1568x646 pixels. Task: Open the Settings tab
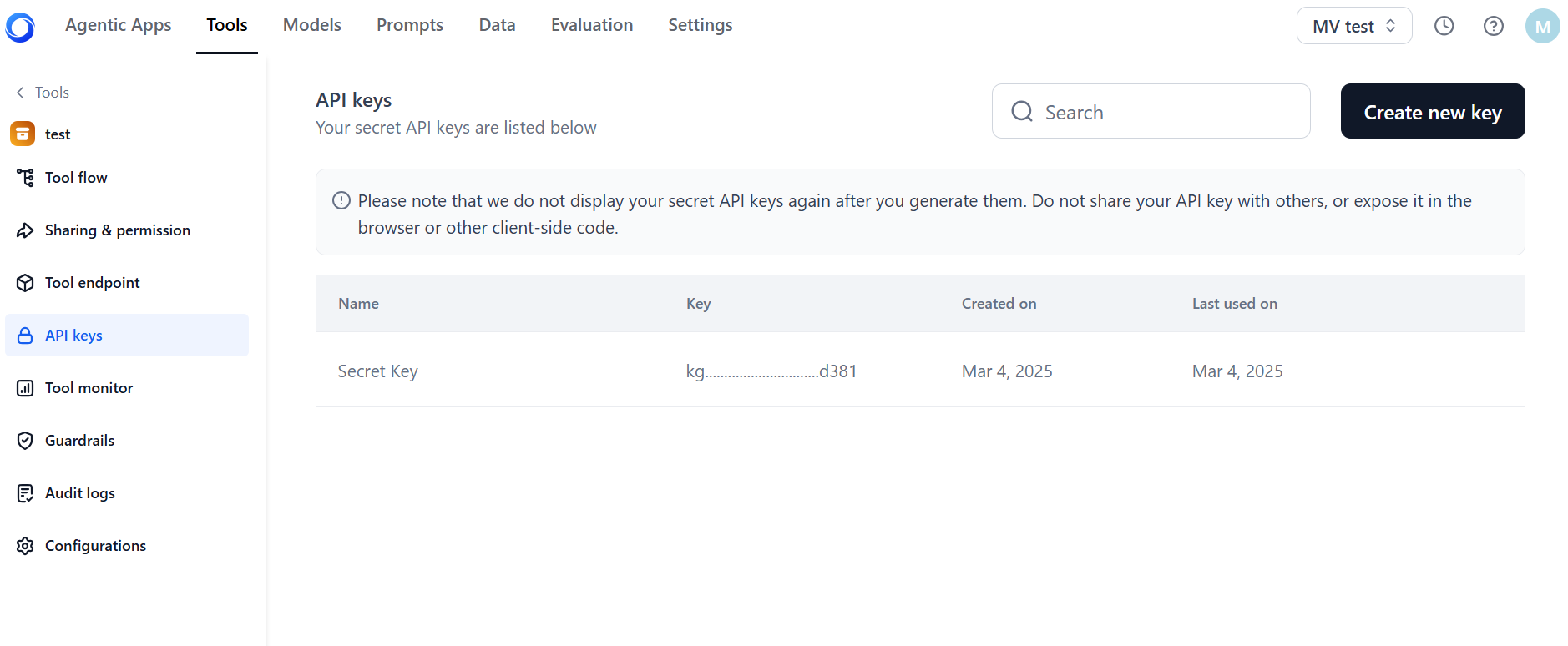click(x=701, y=25)
